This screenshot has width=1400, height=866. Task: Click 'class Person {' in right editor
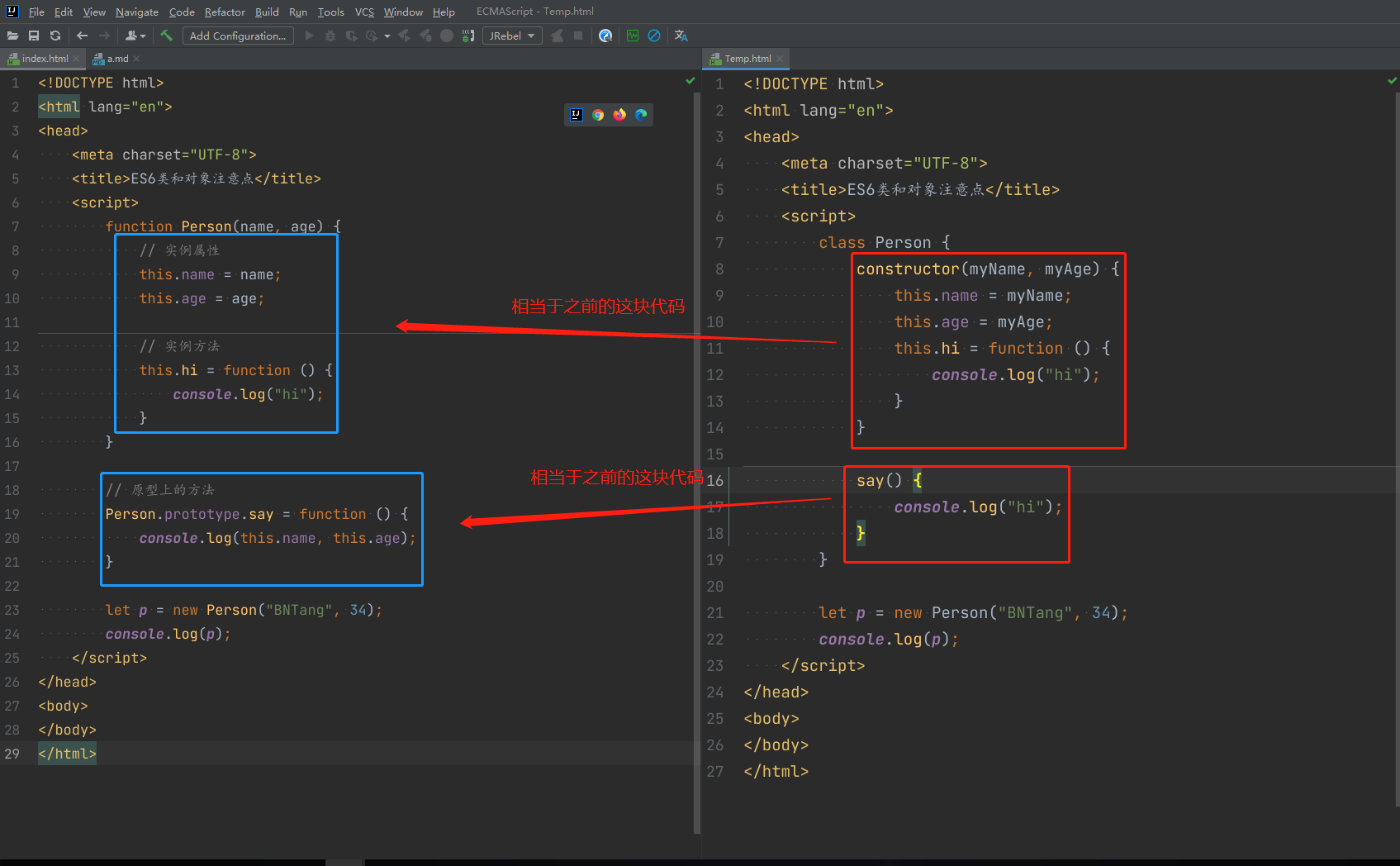(x=885, y=242)
